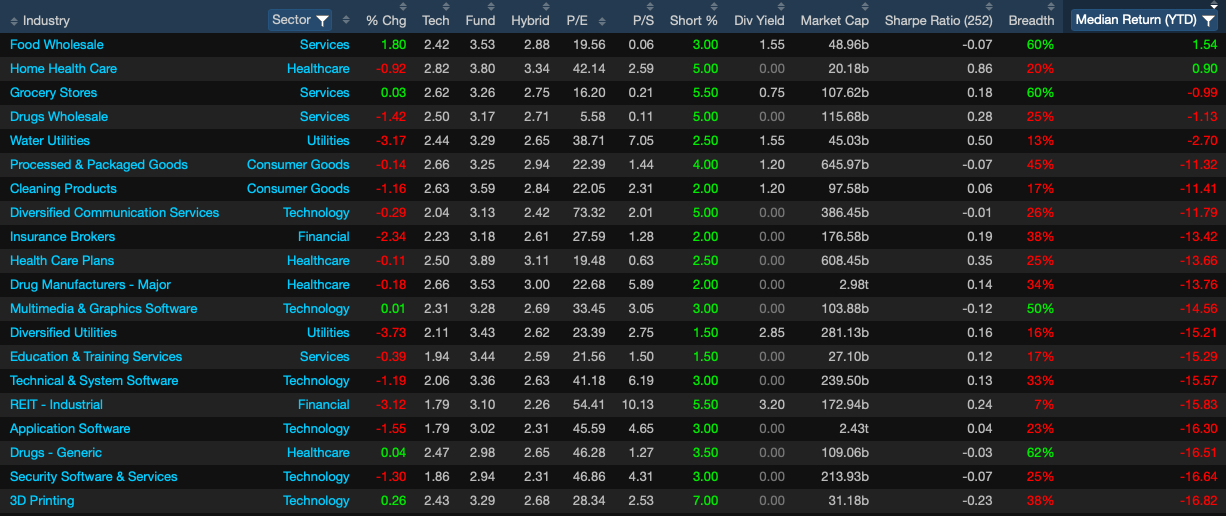Open the Application Software industry link

tap(70, 429)
